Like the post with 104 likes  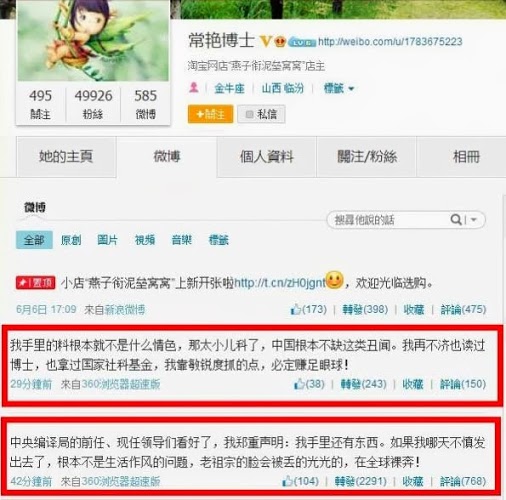287,481
